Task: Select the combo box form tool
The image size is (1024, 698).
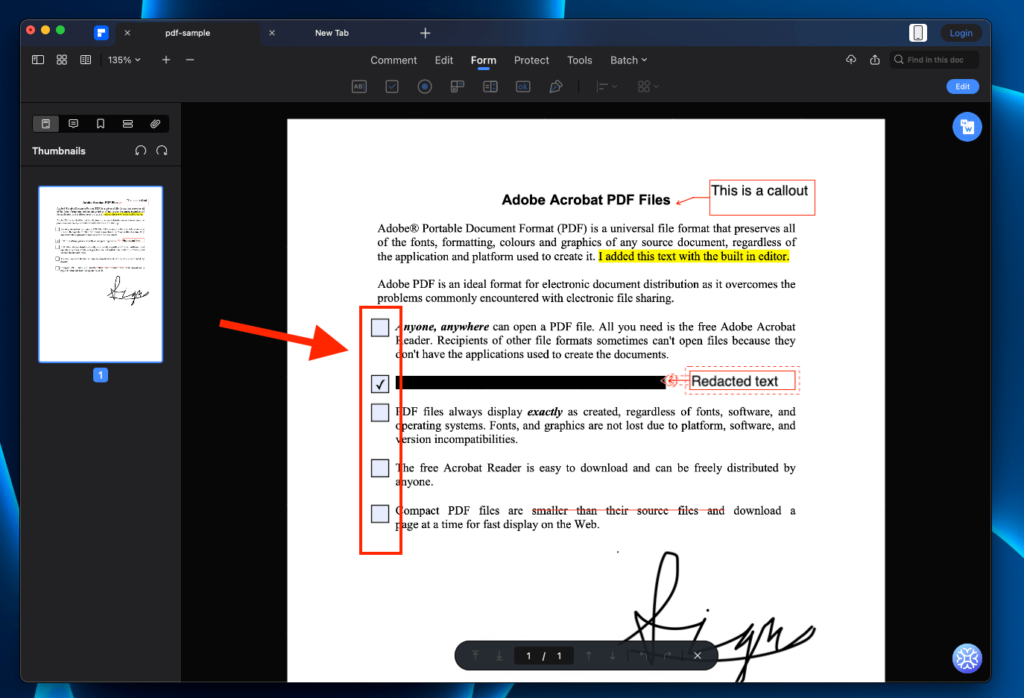Action: [x=457, y=86]
